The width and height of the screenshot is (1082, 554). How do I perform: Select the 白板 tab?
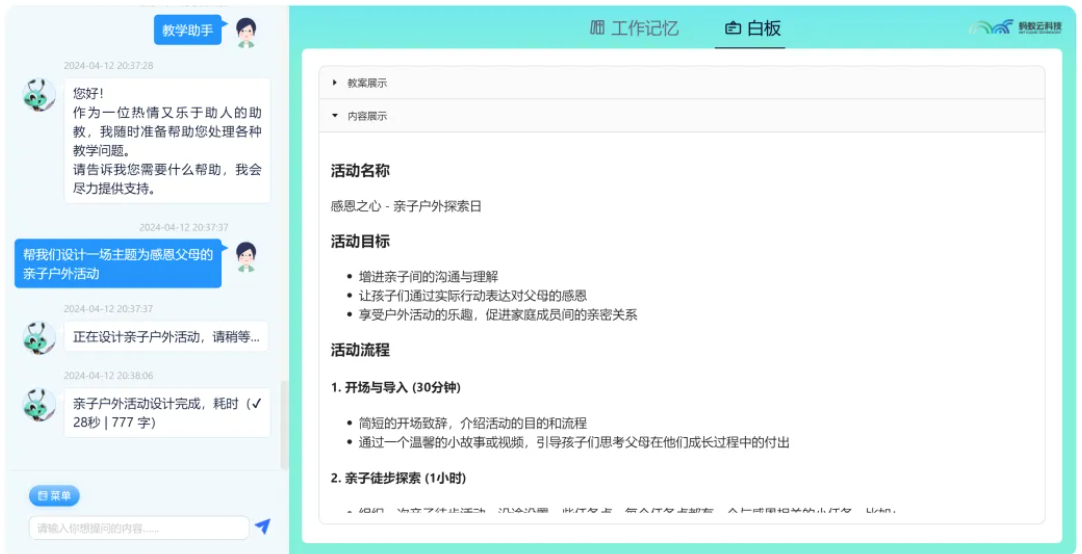(x=753, y=28)
